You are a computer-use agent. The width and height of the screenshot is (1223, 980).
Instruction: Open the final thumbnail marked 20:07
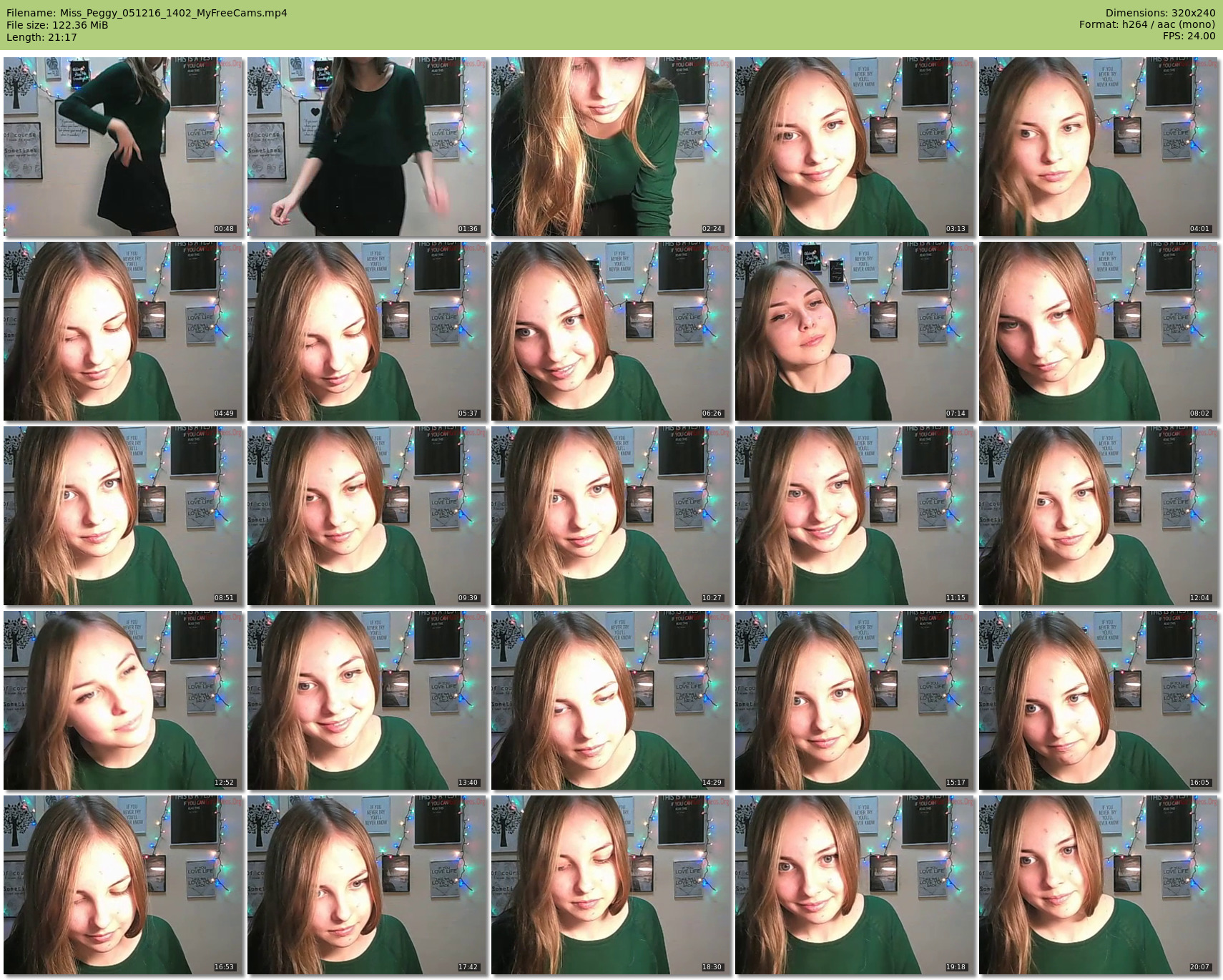point(1099,885)
